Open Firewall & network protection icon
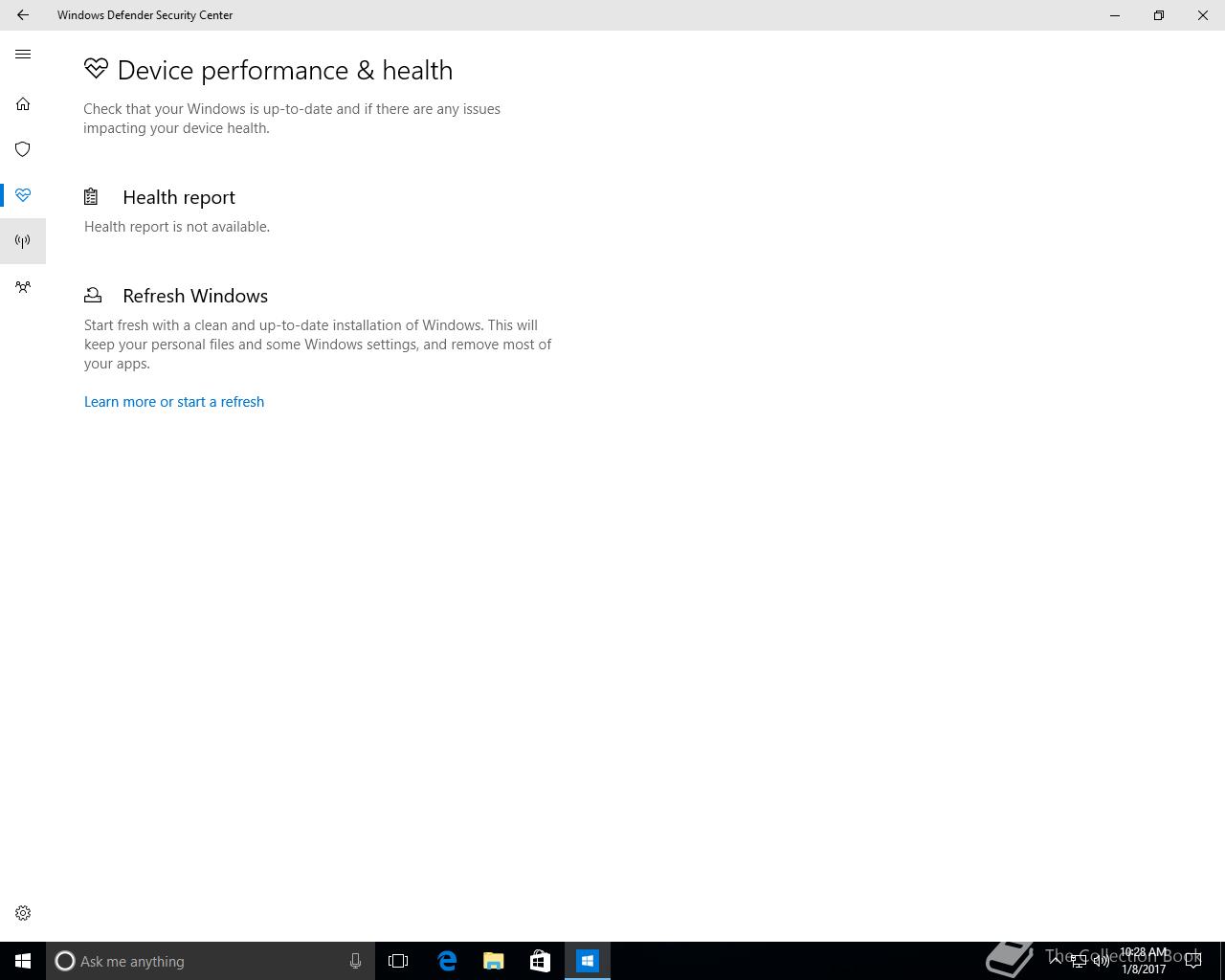 [x=23, y=241]
